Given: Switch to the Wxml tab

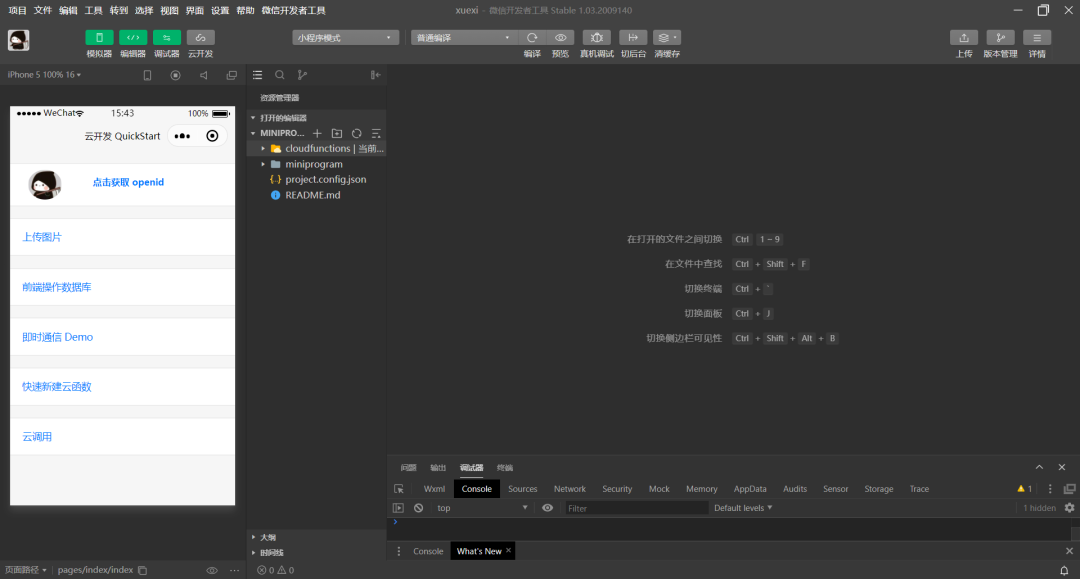Looking at the screenshot, I should click(434, 489).
